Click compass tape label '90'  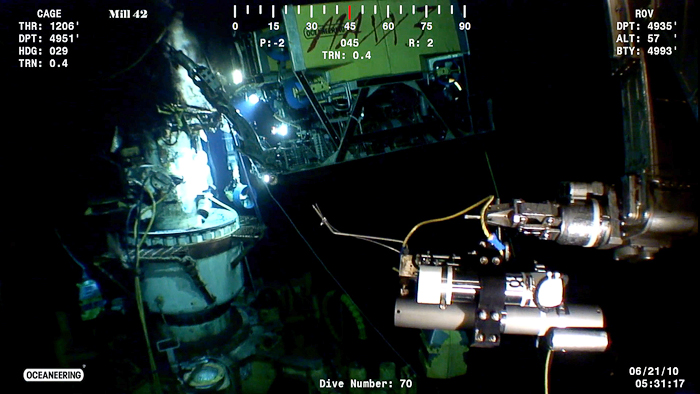(x=465, y=26)
